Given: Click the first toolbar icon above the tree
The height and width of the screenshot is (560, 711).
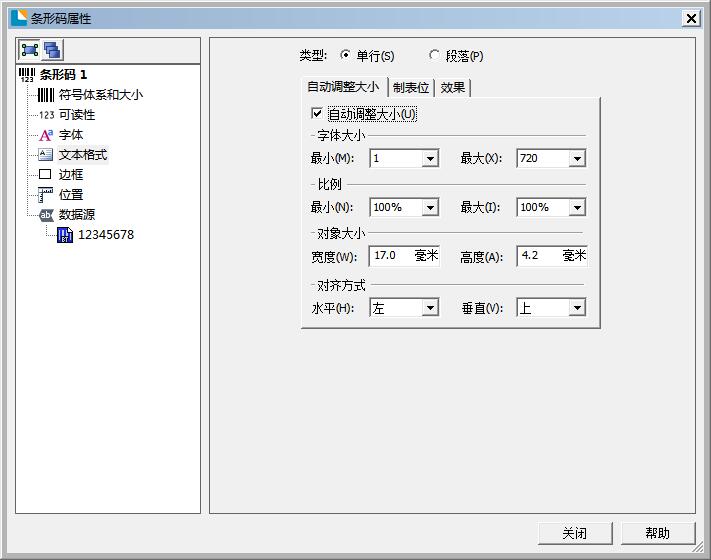Looking at the screenshot, I should 29,50.
